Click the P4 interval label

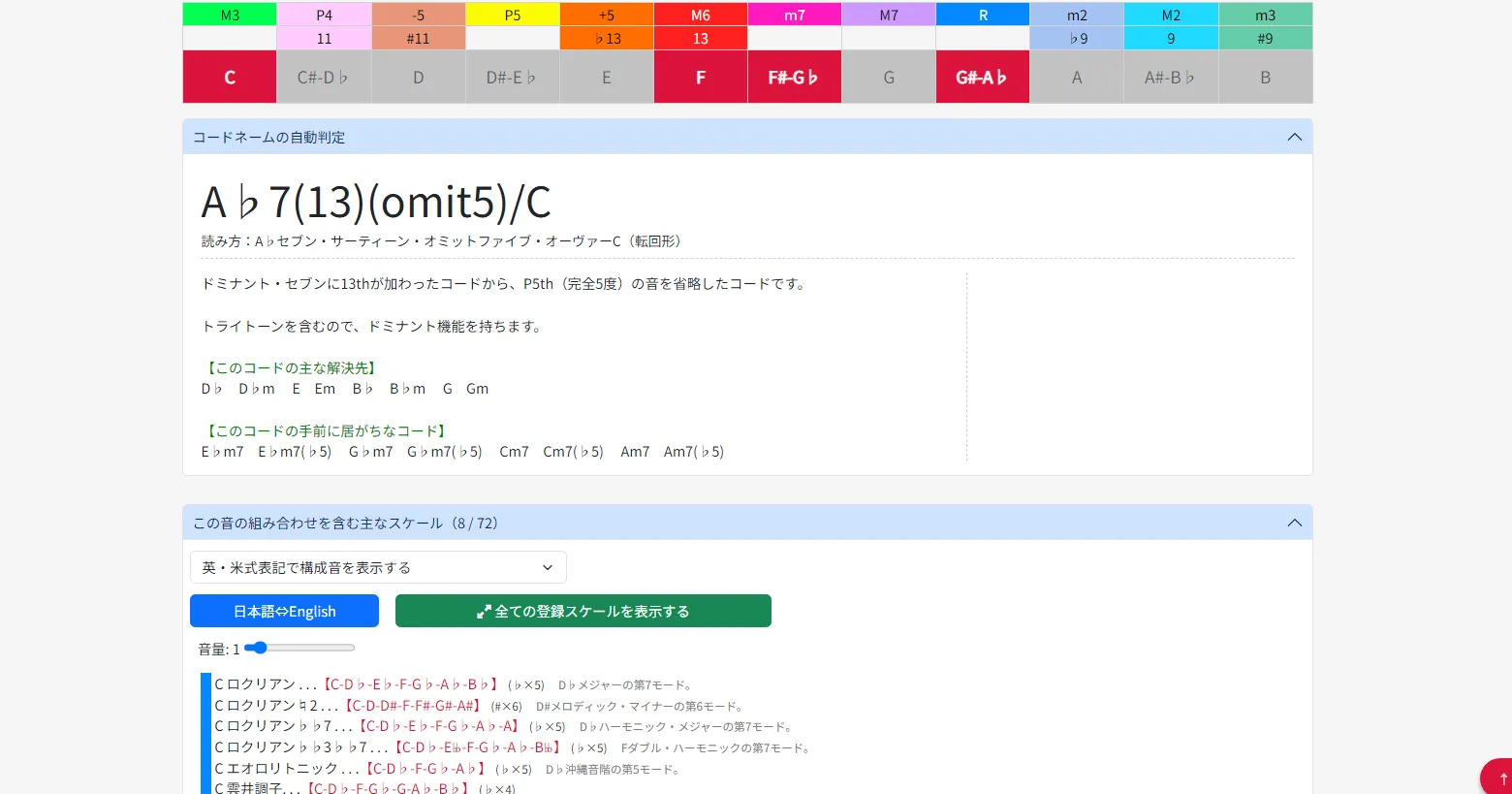[324, 15]
